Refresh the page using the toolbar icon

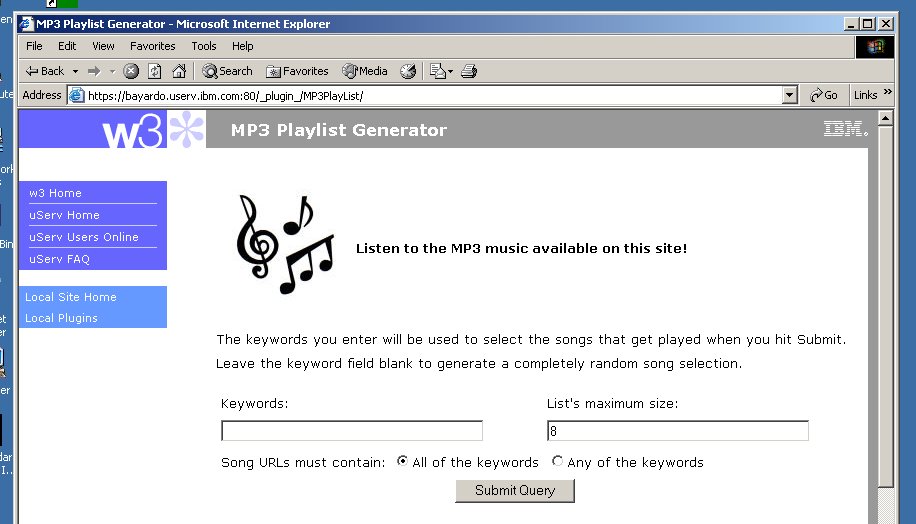point(155,71)
